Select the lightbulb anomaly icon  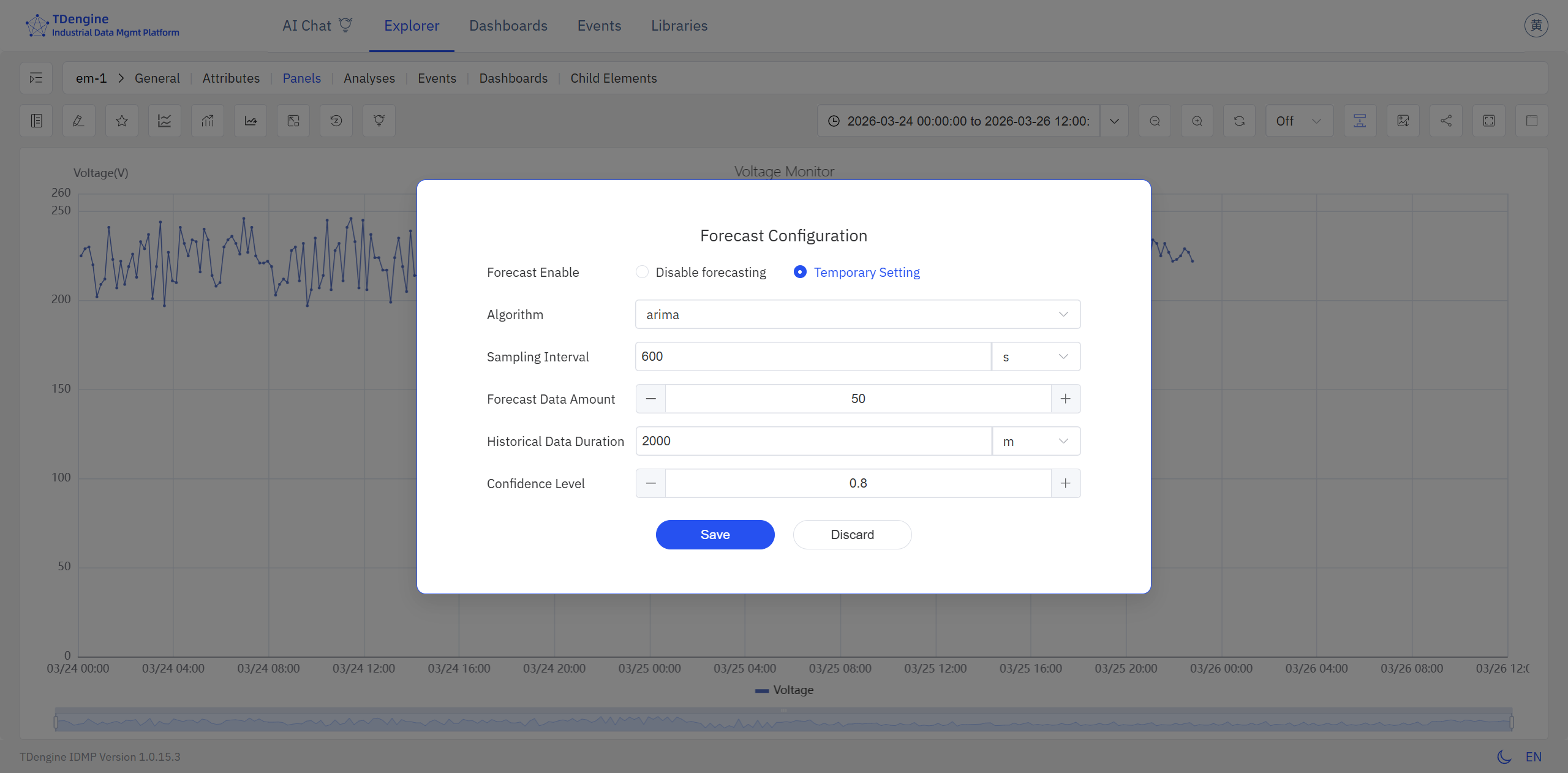coord(379,121)
